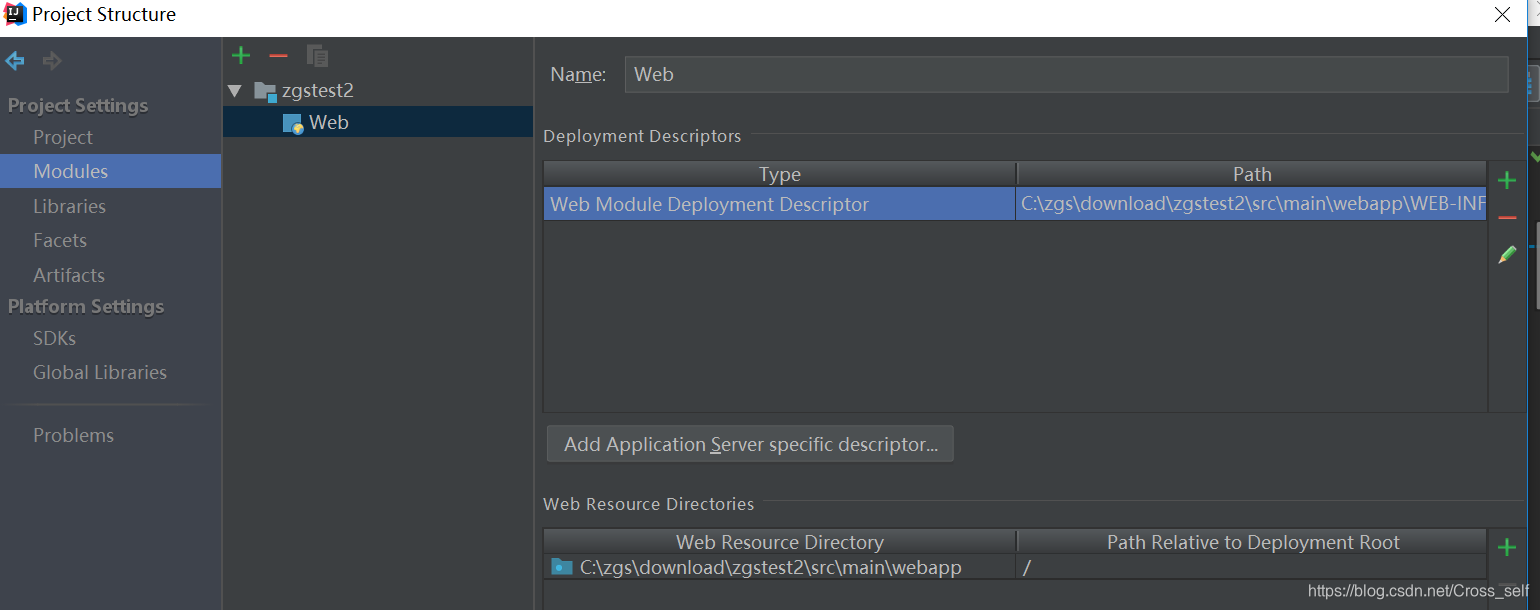
Task: Close the Project Structure dialog
Action: 1502,14
